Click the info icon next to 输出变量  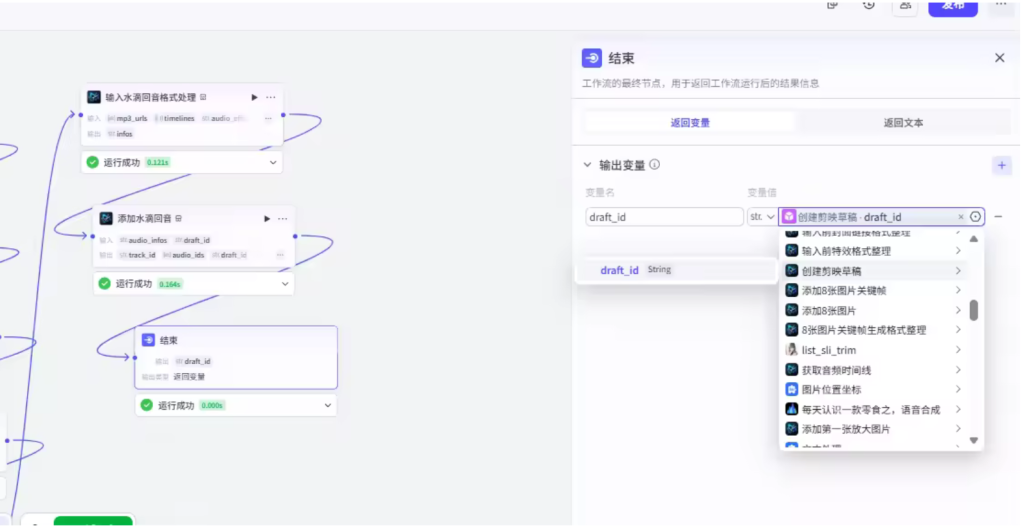pos(654,165)
